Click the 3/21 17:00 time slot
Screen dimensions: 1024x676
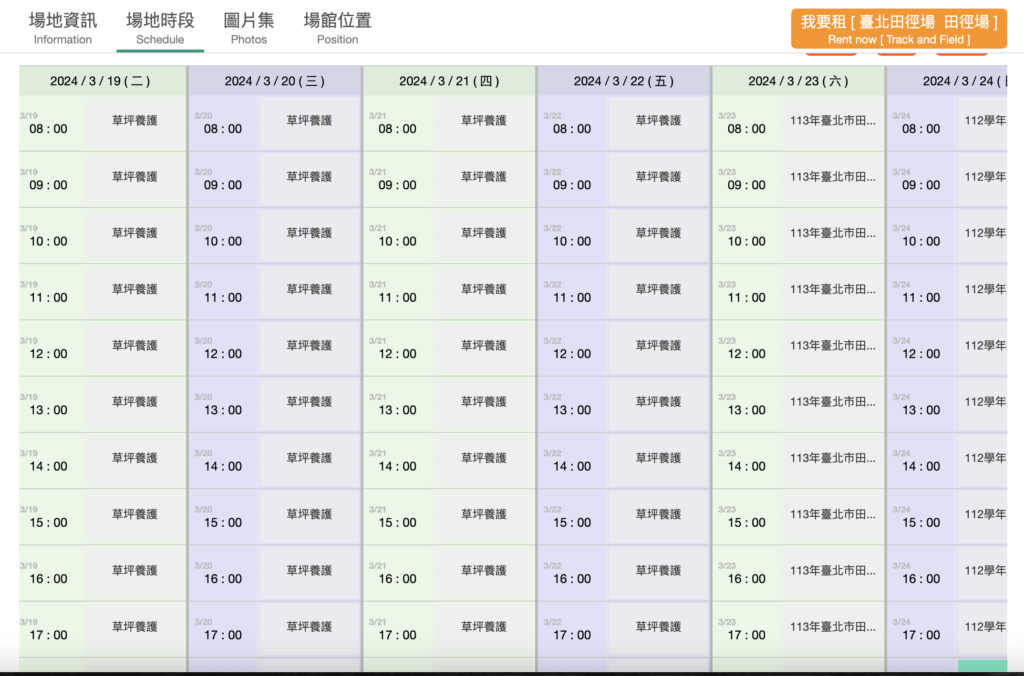398,629
